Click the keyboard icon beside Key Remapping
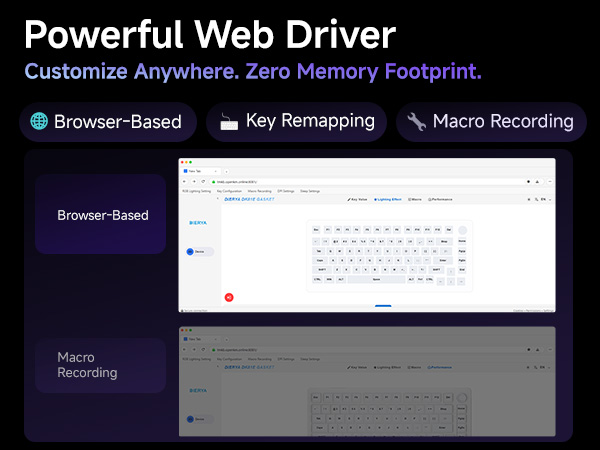Viewport: 600px width, 450px height. [x=228, y=122]
